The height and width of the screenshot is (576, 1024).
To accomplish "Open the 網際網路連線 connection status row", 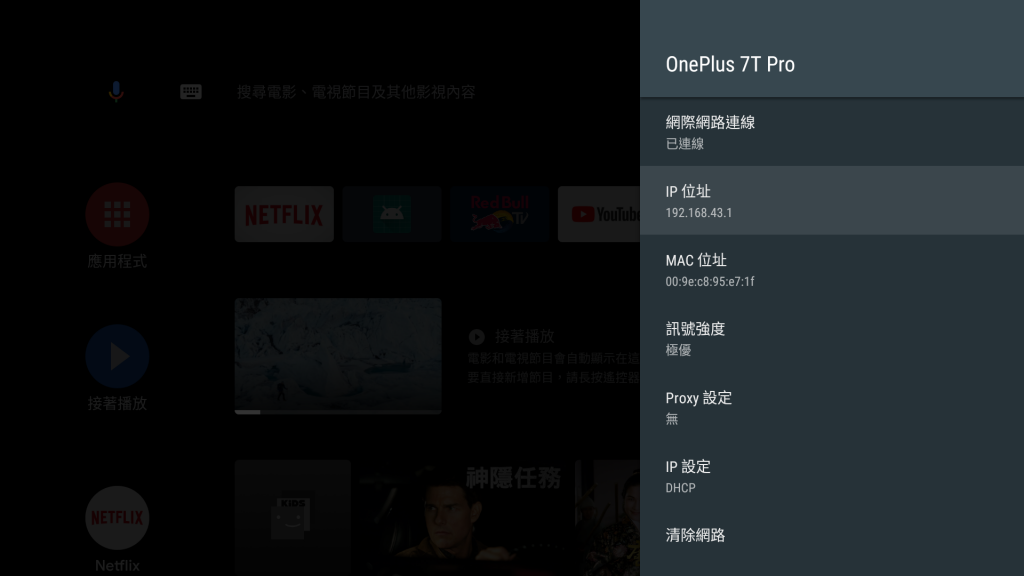I will 831,132.
